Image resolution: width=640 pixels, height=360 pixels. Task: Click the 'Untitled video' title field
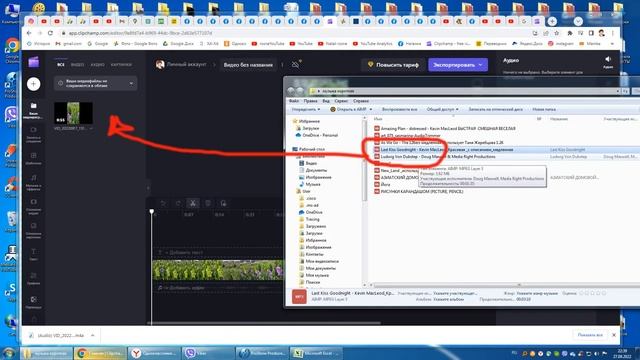point(248,64)
